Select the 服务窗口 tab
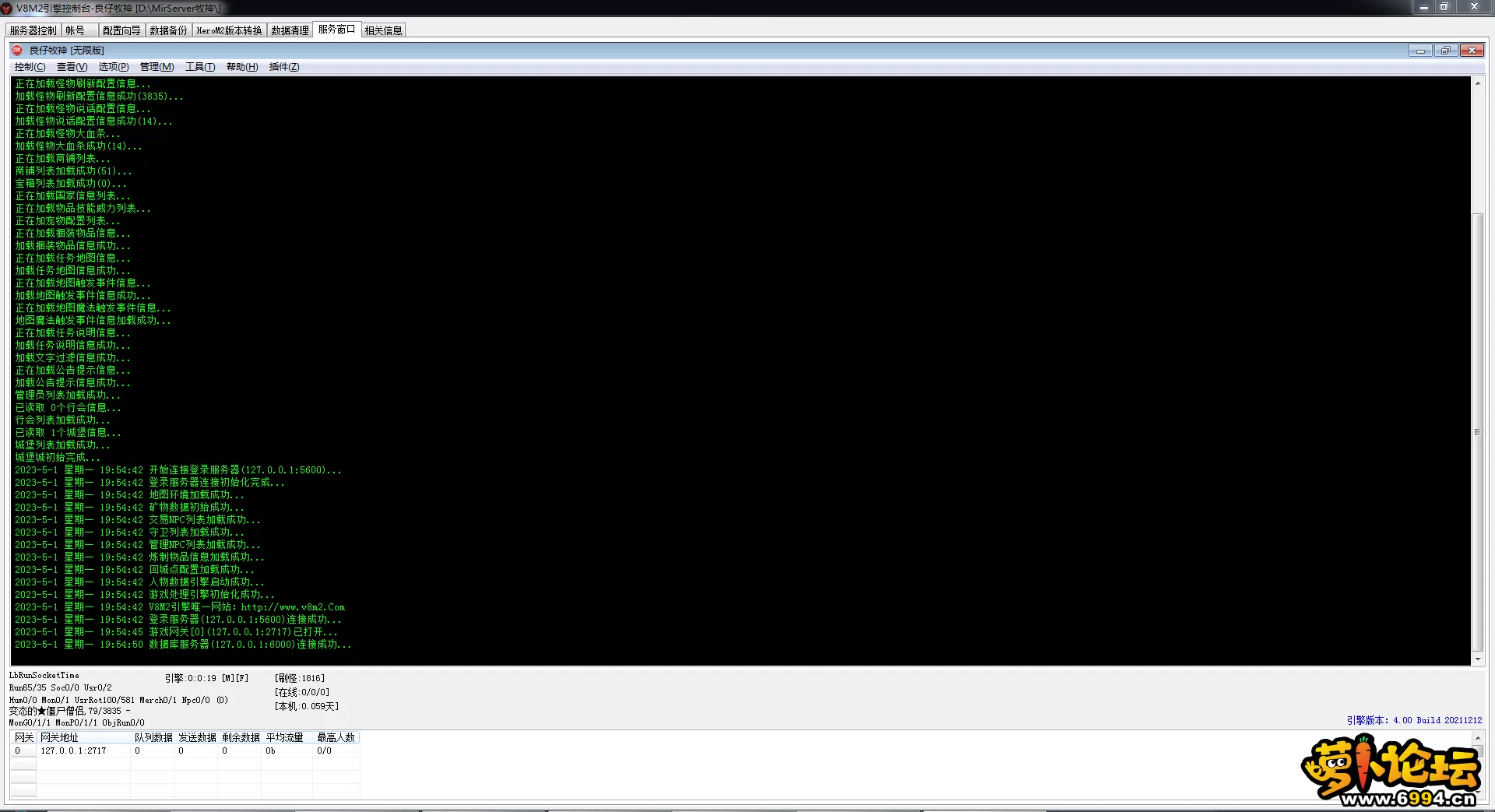Image resolution: width=1495 pixels, height=812 pixels. [336, 30]
